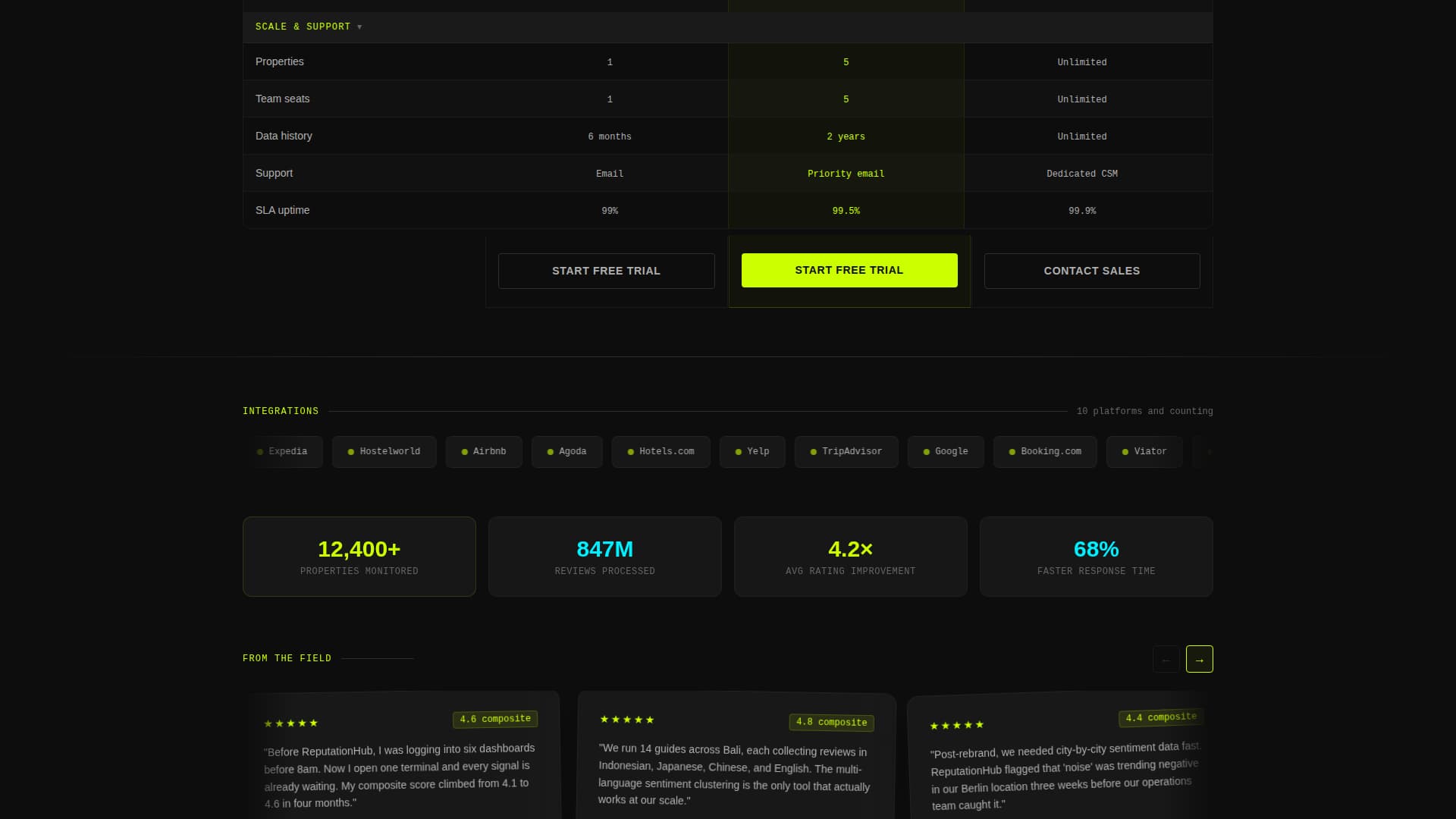The image size is (1456, 819).
Task: Click the Properties row label
Action: [x=280, y=61]
